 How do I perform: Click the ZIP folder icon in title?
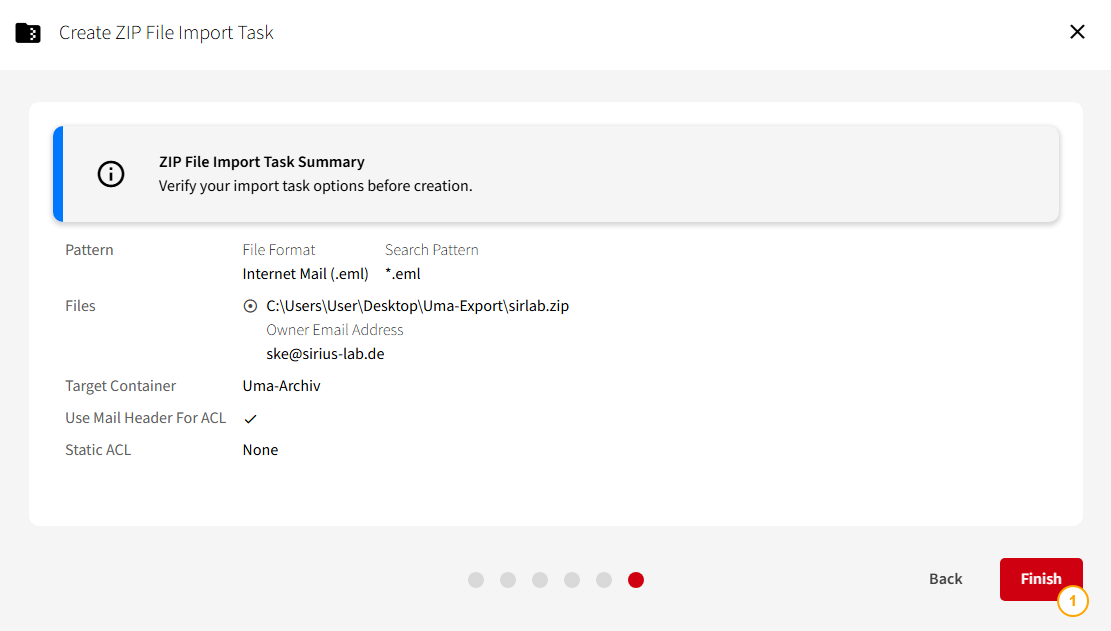click(x=28, y=33)
